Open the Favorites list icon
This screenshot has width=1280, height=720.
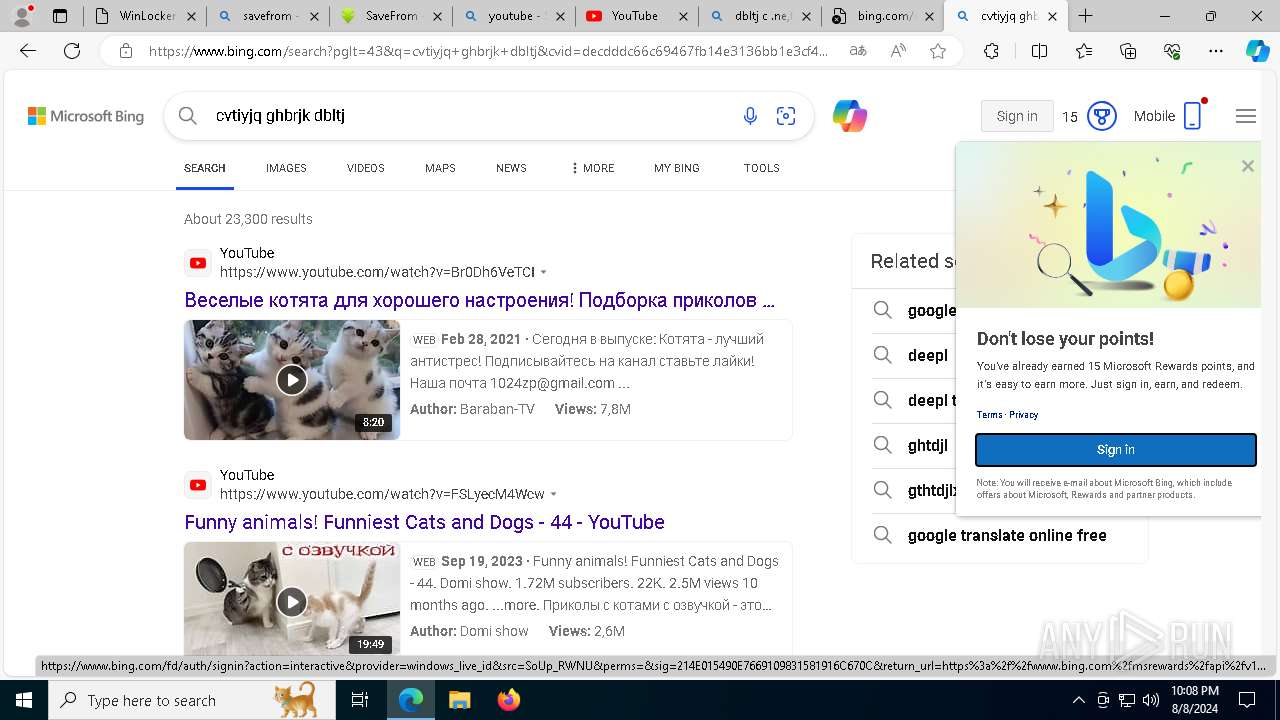click(x=1084, y=51)
